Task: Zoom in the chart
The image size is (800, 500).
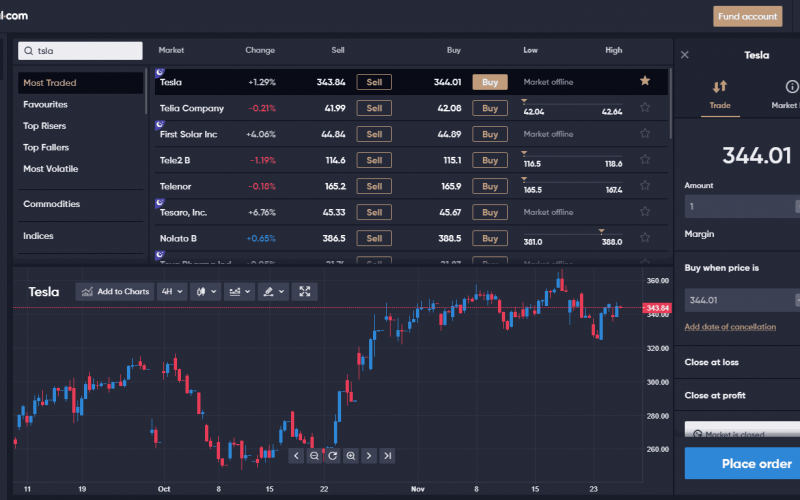Action: pos(351,456)
